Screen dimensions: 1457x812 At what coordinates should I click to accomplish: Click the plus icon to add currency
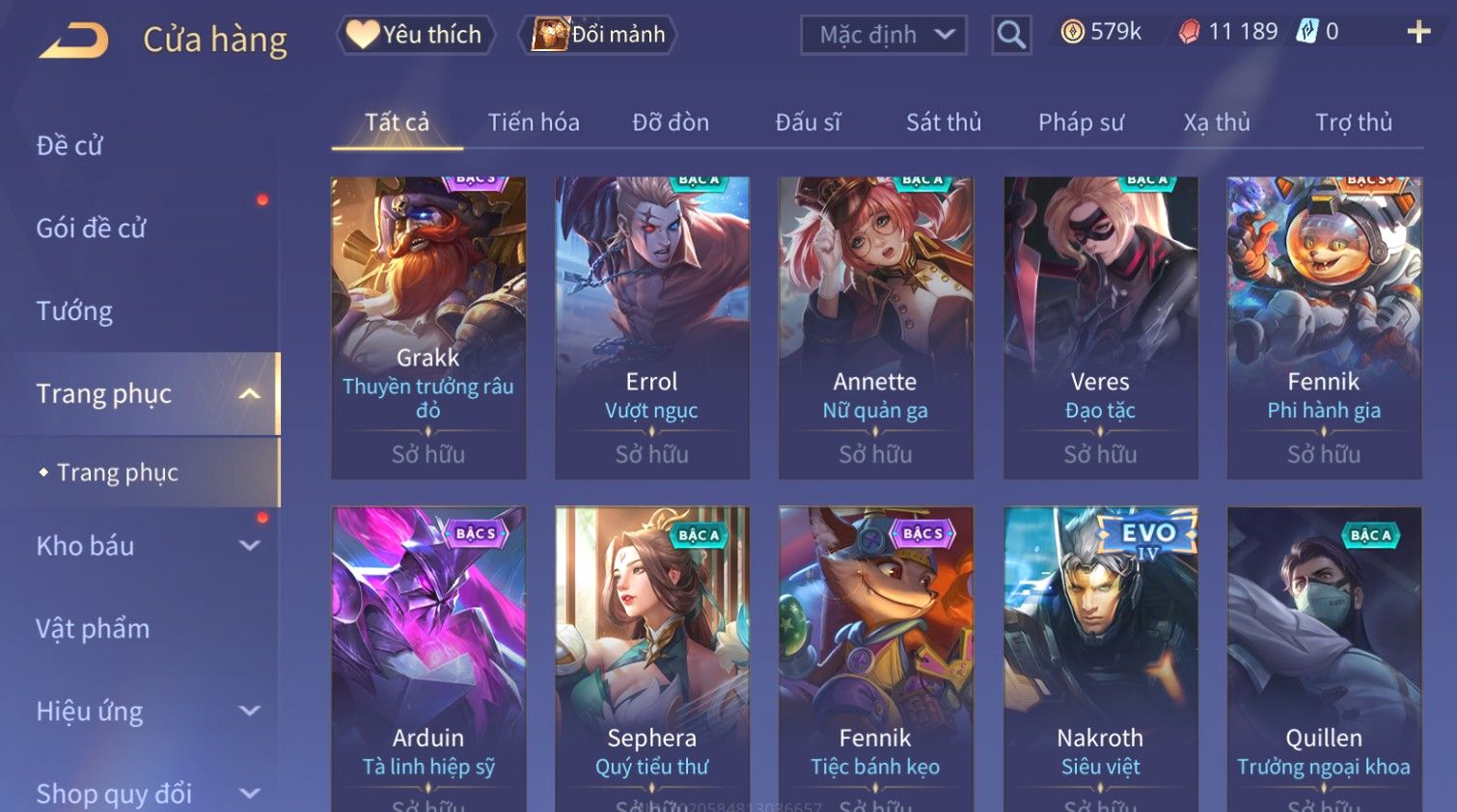pos(1418,32)
